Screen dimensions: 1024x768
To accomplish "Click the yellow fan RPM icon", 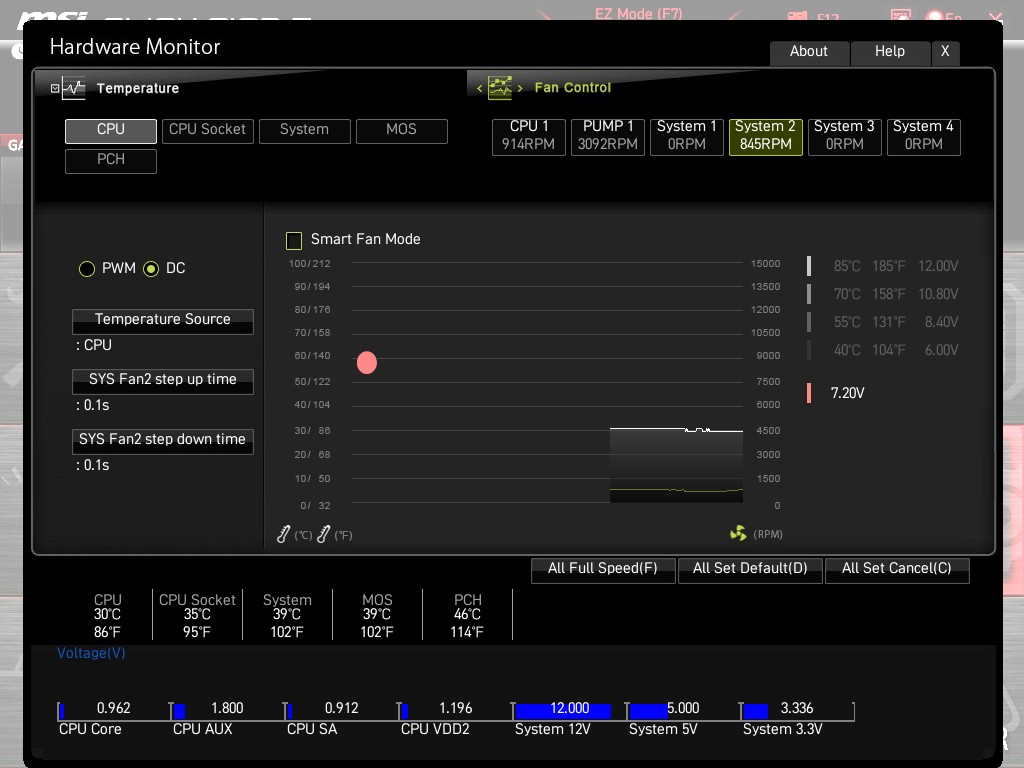I will tap(738, 534).
